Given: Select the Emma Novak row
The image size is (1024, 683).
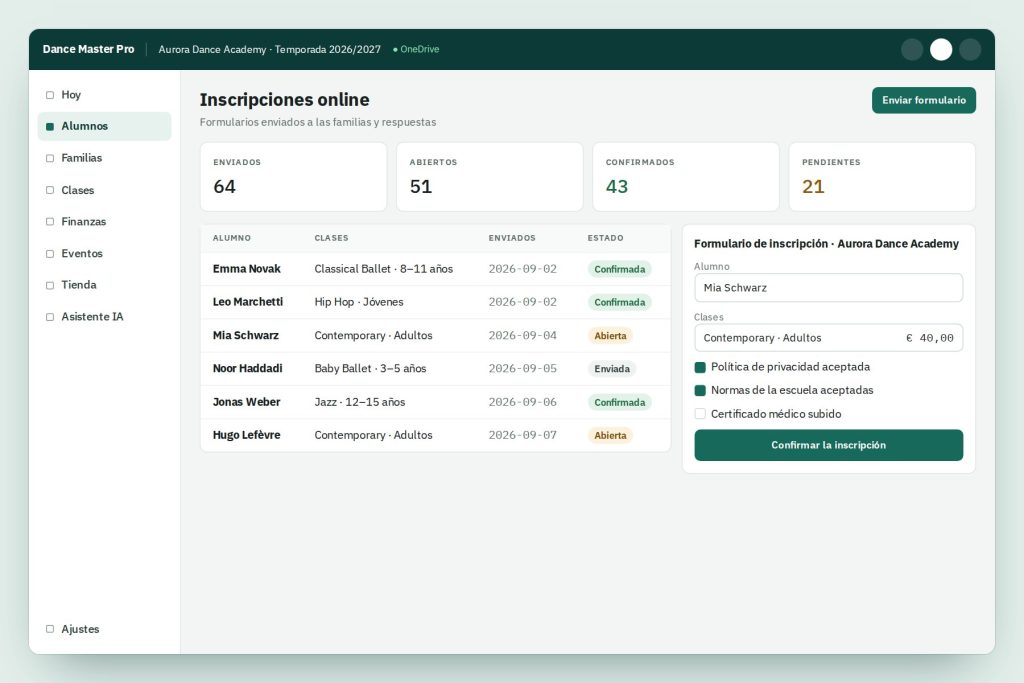Looking at the screenshot, I should [x=435, y=269].
